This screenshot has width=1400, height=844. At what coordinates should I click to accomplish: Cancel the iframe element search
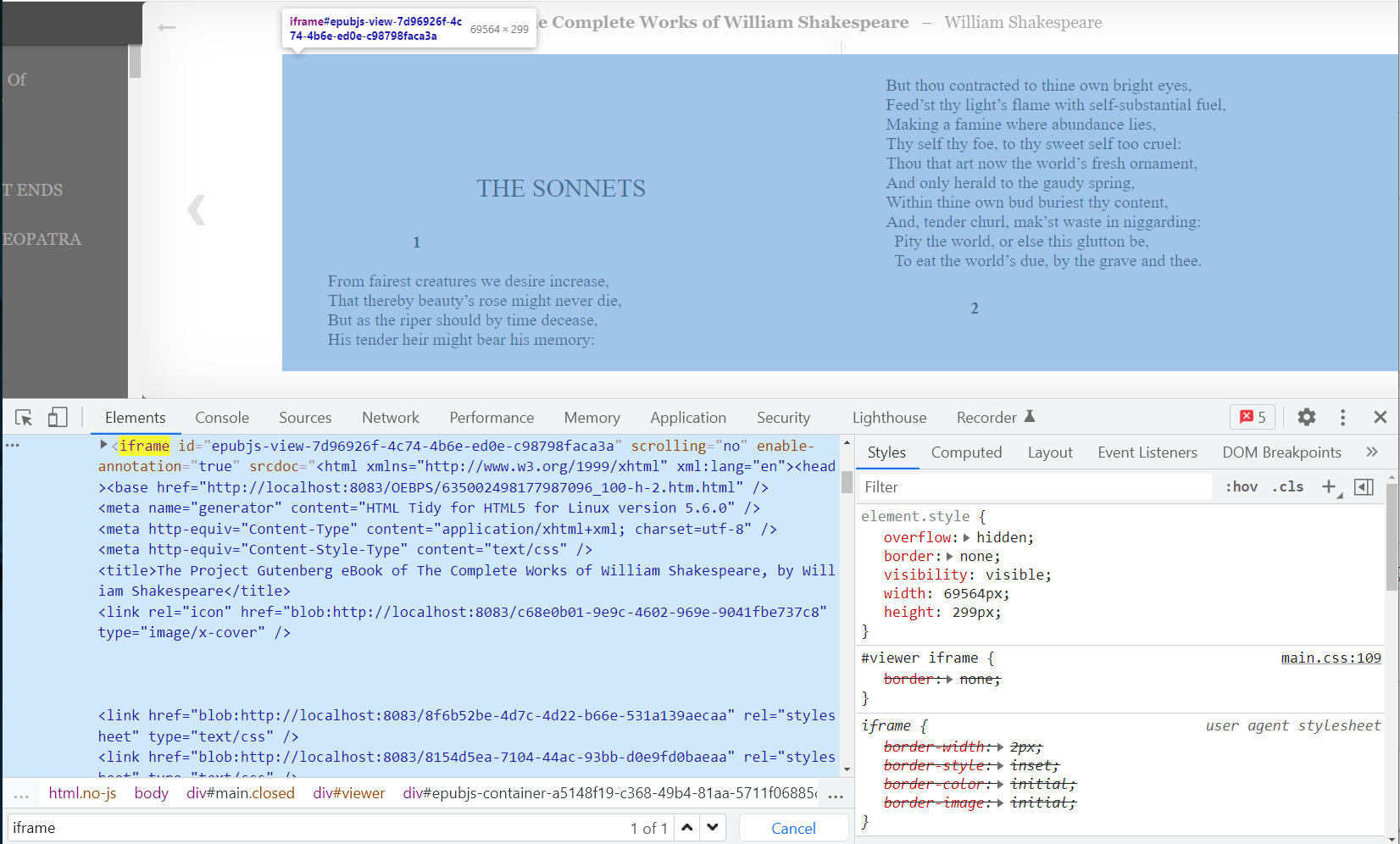pos(793,828)
